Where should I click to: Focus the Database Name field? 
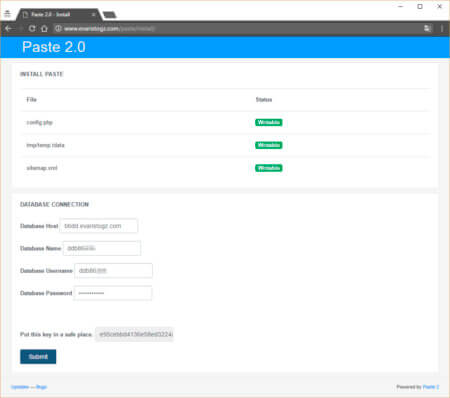[102, 248]
